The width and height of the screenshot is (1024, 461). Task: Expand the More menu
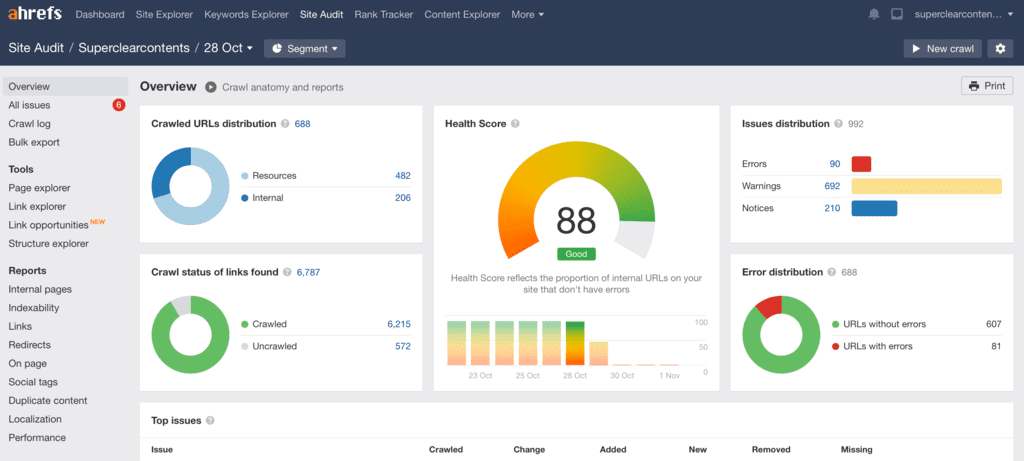tap(527, 15)
